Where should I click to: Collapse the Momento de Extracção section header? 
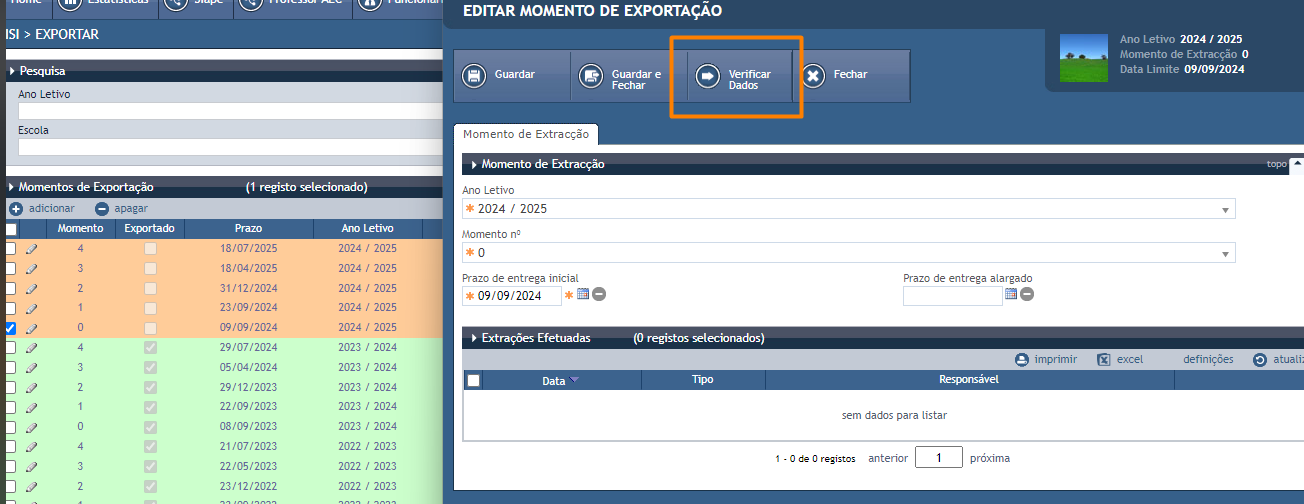tap(472, 164)
